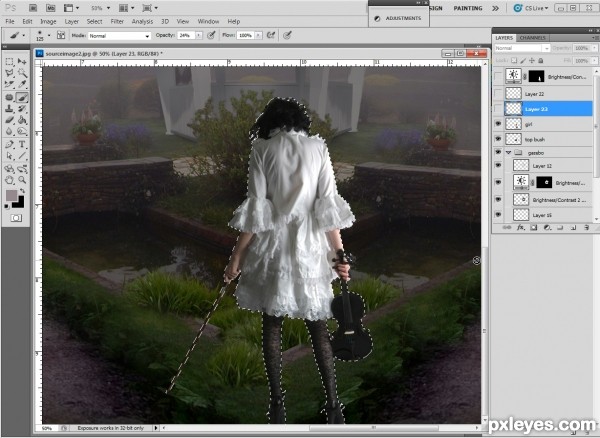The height and width of the screenshot is (438, 600).
Task: Hide Layer 15
Action: pos(498,215)
